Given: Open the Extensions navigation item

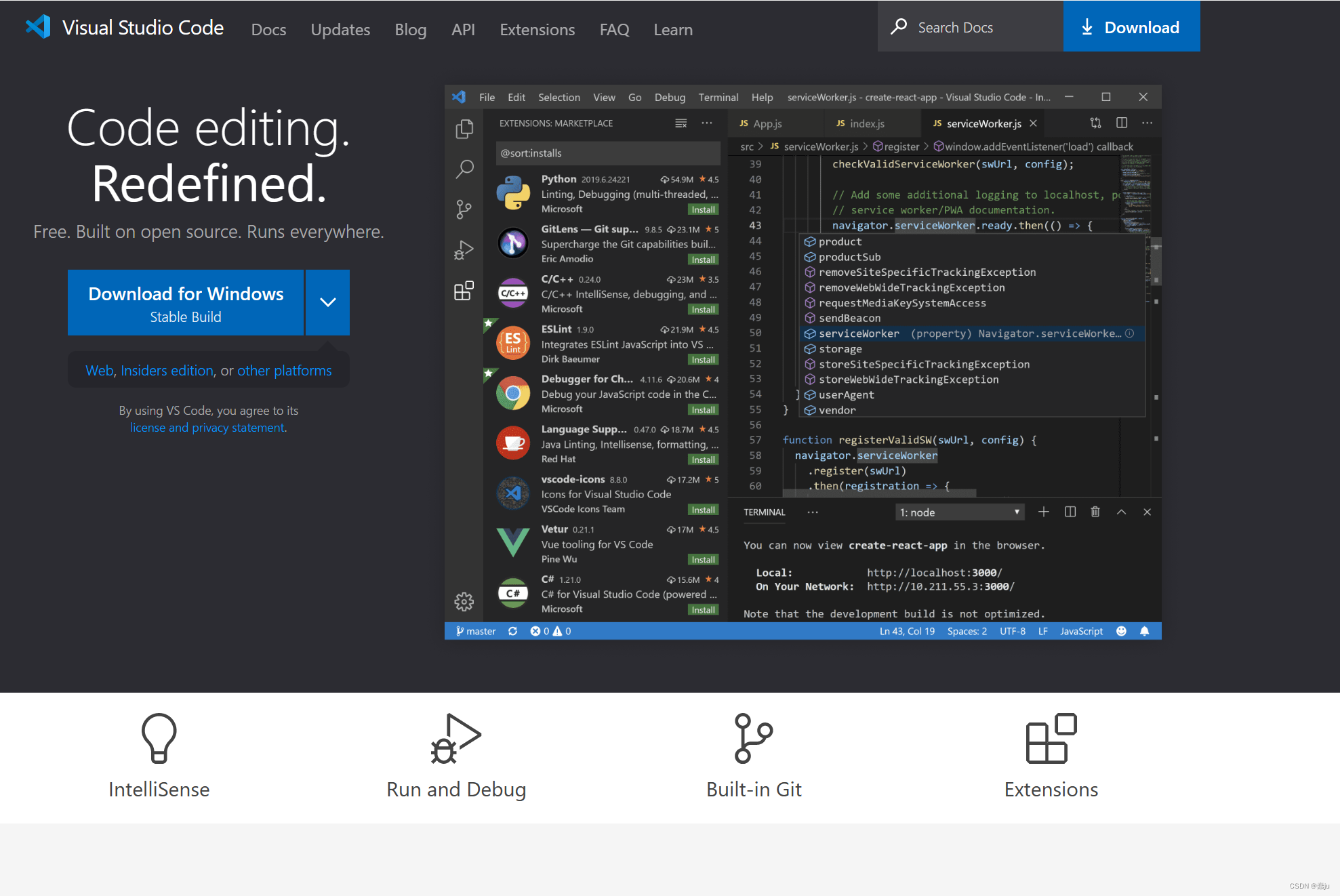Looking at the screenshot, I should tap(537, 30).
